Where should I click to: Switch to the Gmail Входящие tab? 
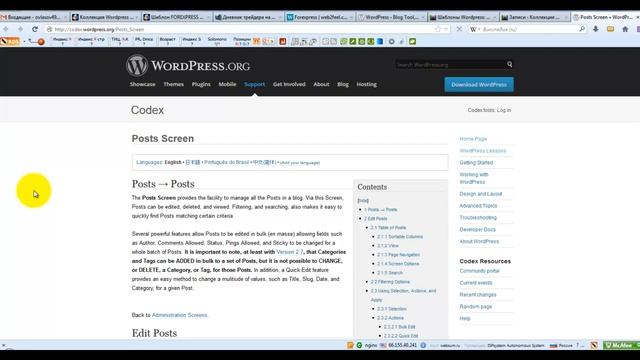pyautogui.click(x=33, y=17)
